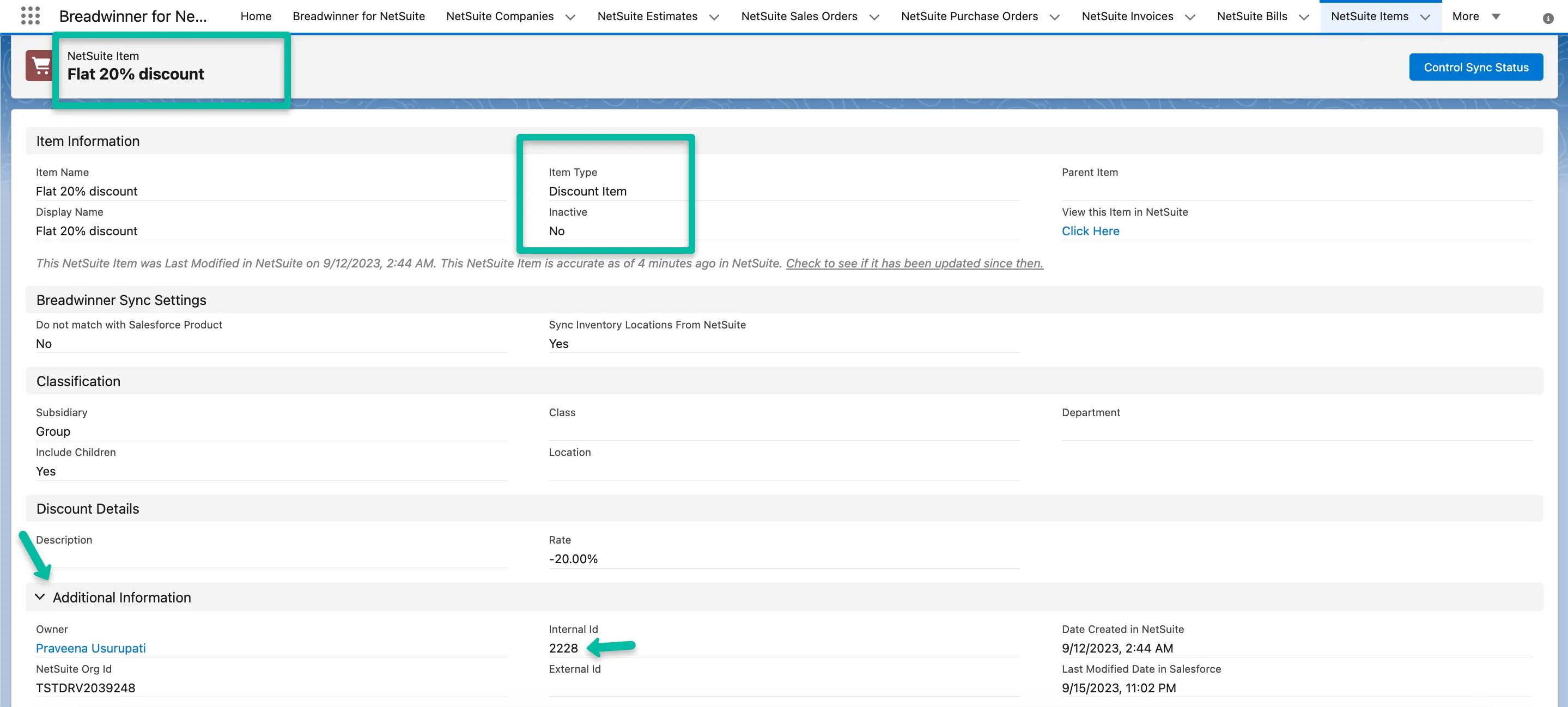1568x707 pixels.
Task: Open the Breadwinner for NetSuite tab
Action: pos(358,16)
